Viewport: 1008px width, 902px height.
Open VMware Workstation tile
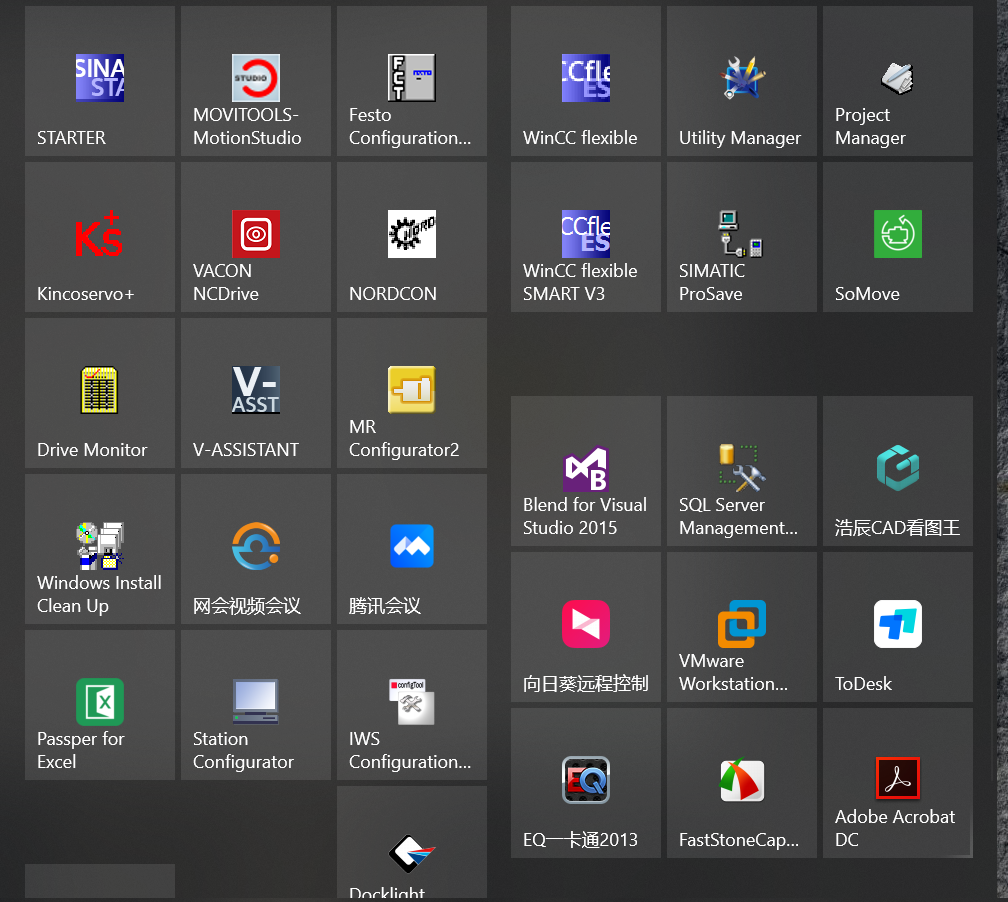(742, 627)
